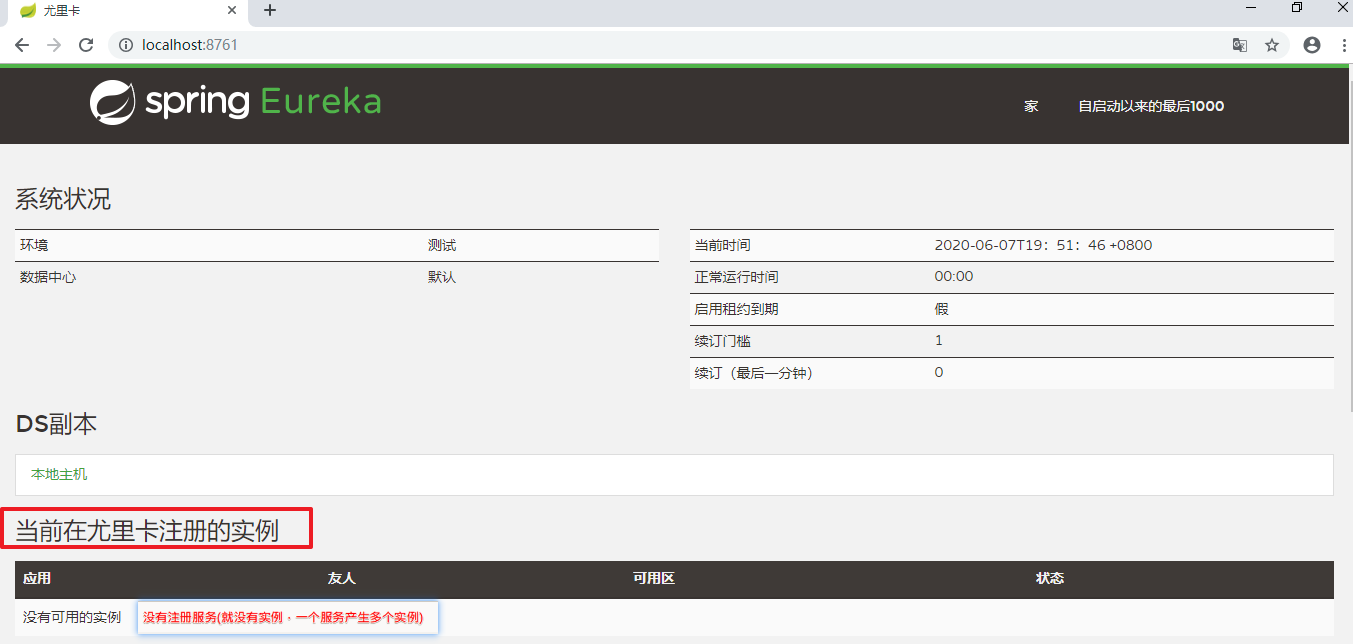Open the 家 navigation link
This screenshot has height=644, width=1353.
[1031, 106]
